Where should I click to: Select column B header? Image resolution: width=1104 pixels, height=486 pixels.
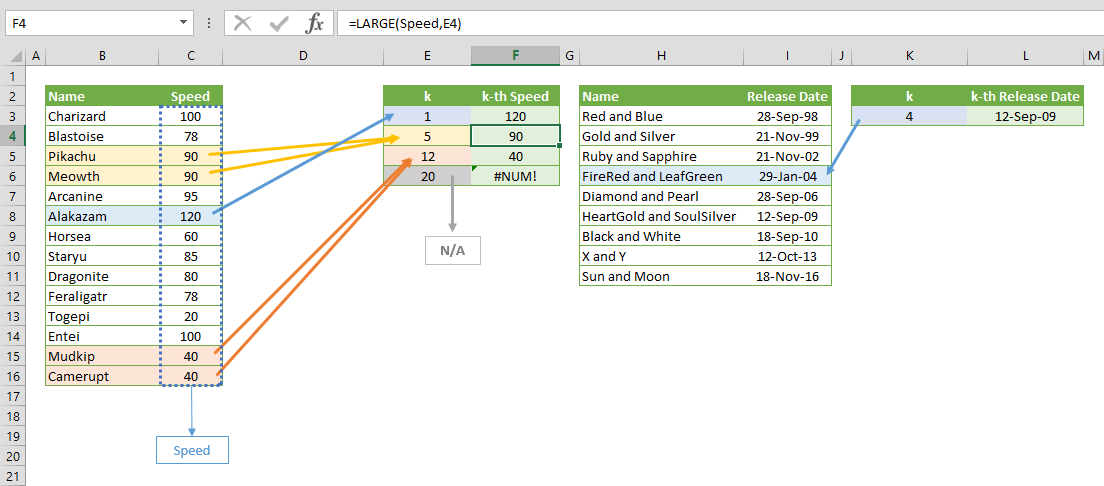[x=103, y=56]
